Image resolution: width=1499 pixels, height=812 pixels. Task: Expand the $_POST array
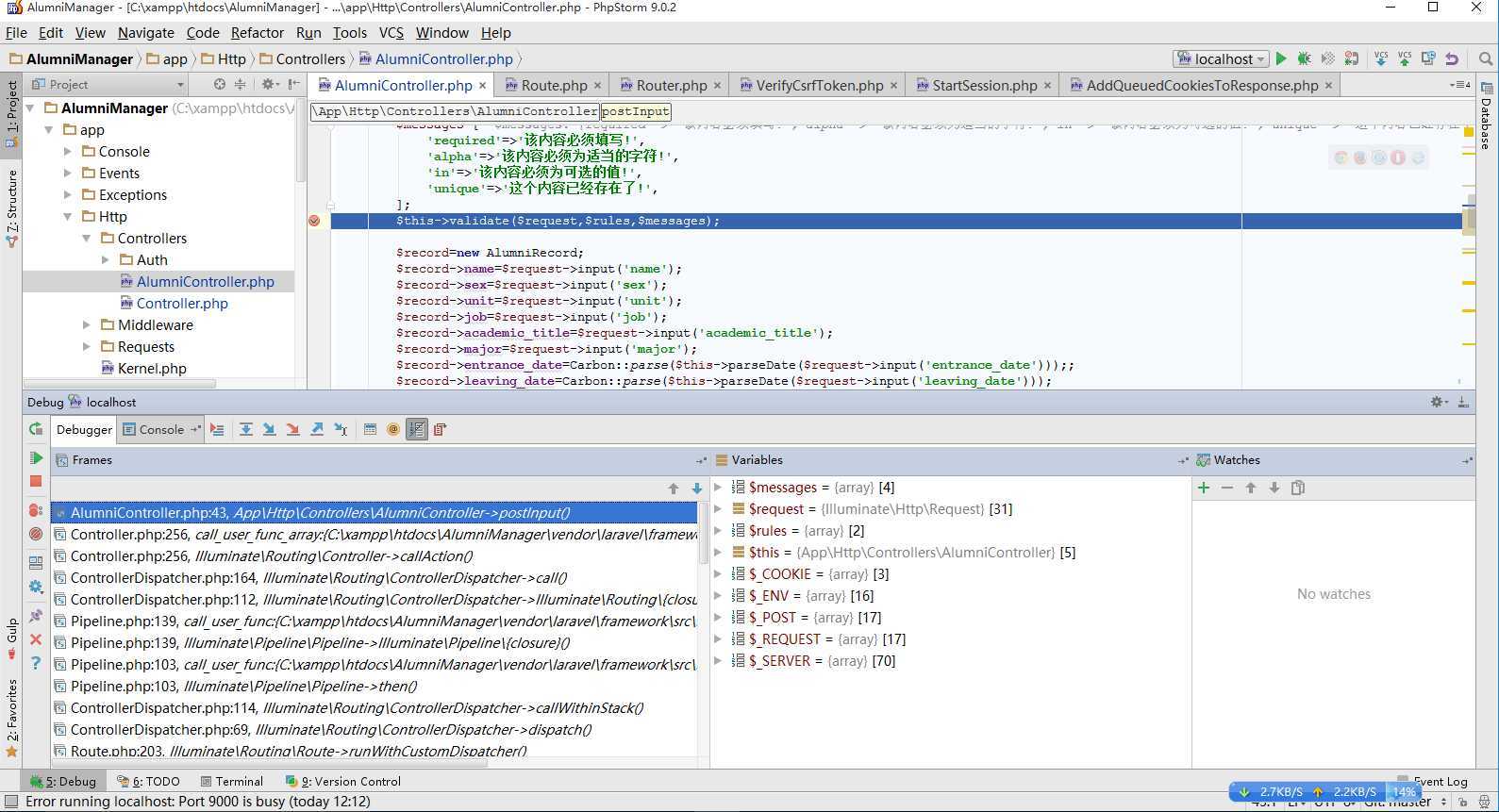point(719,618)
